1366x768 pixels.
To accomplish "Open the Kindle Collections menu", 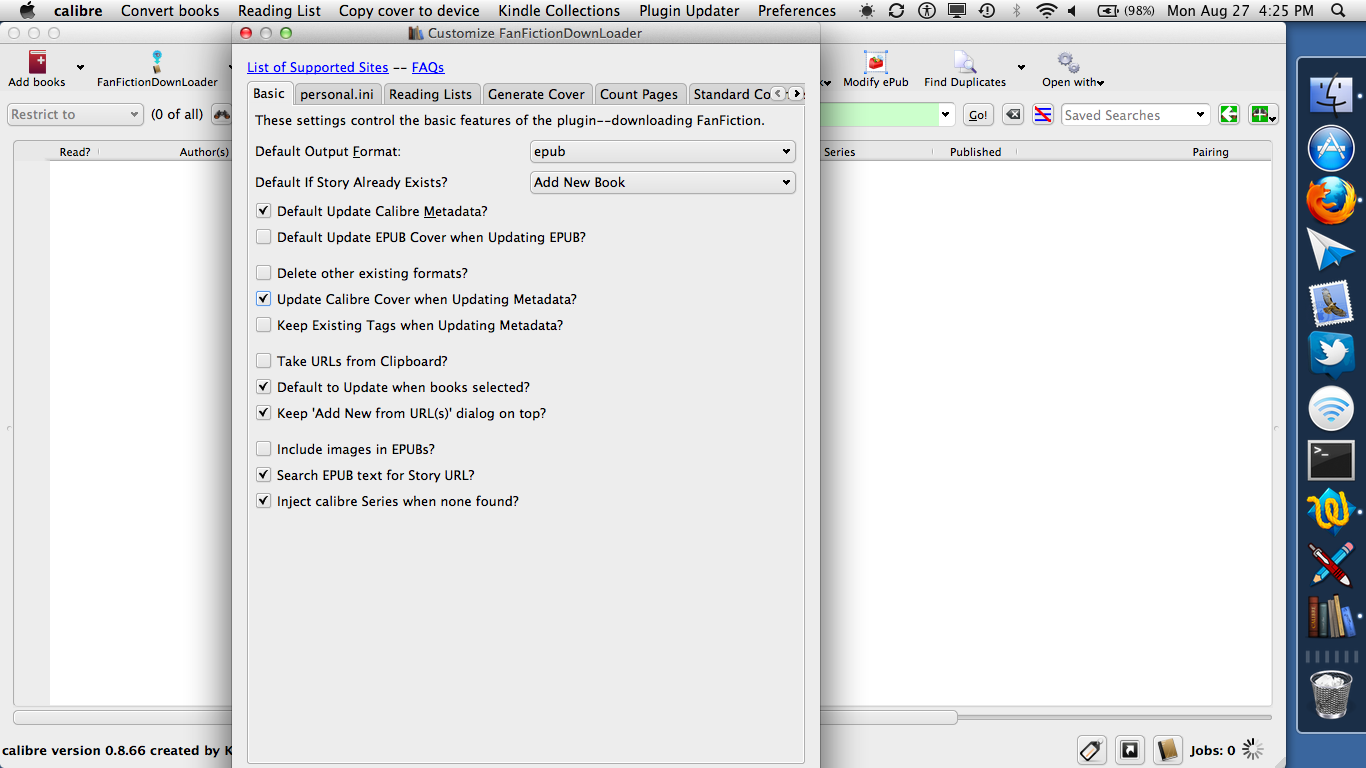I will pos(560,11).
